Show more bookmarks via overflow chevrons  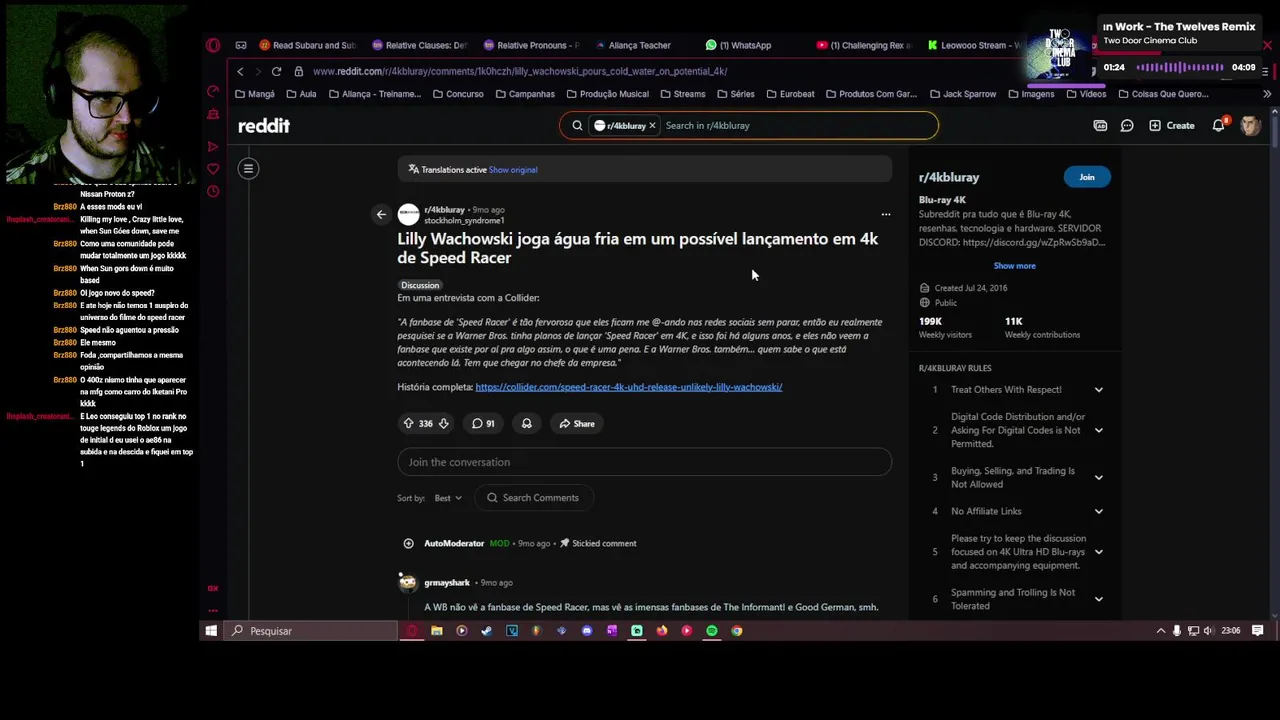[x=1267, y=94]
